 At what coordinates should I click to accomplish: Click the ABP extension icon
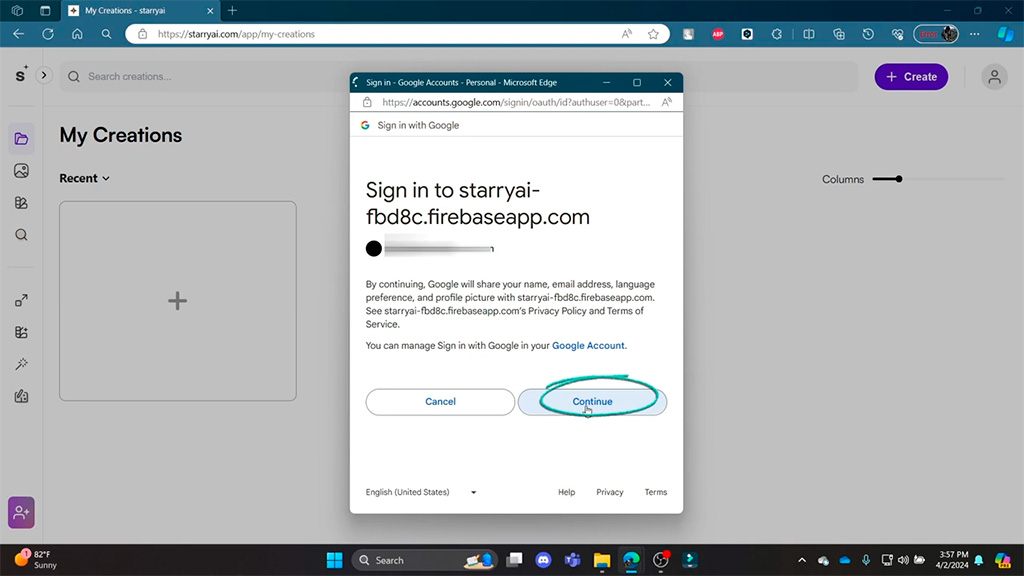(x=718, y=34)
